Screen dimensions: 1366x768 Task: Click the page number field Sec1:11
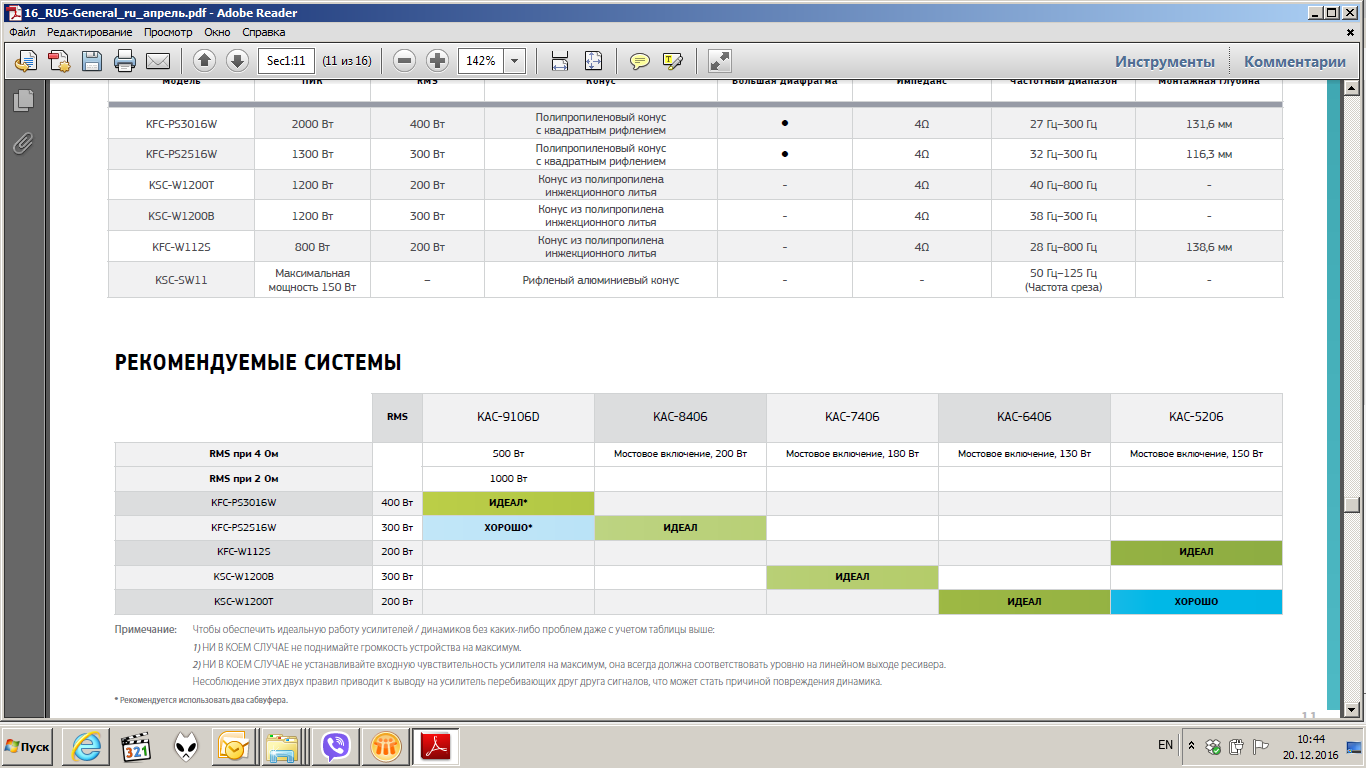[x=288, y=61]
